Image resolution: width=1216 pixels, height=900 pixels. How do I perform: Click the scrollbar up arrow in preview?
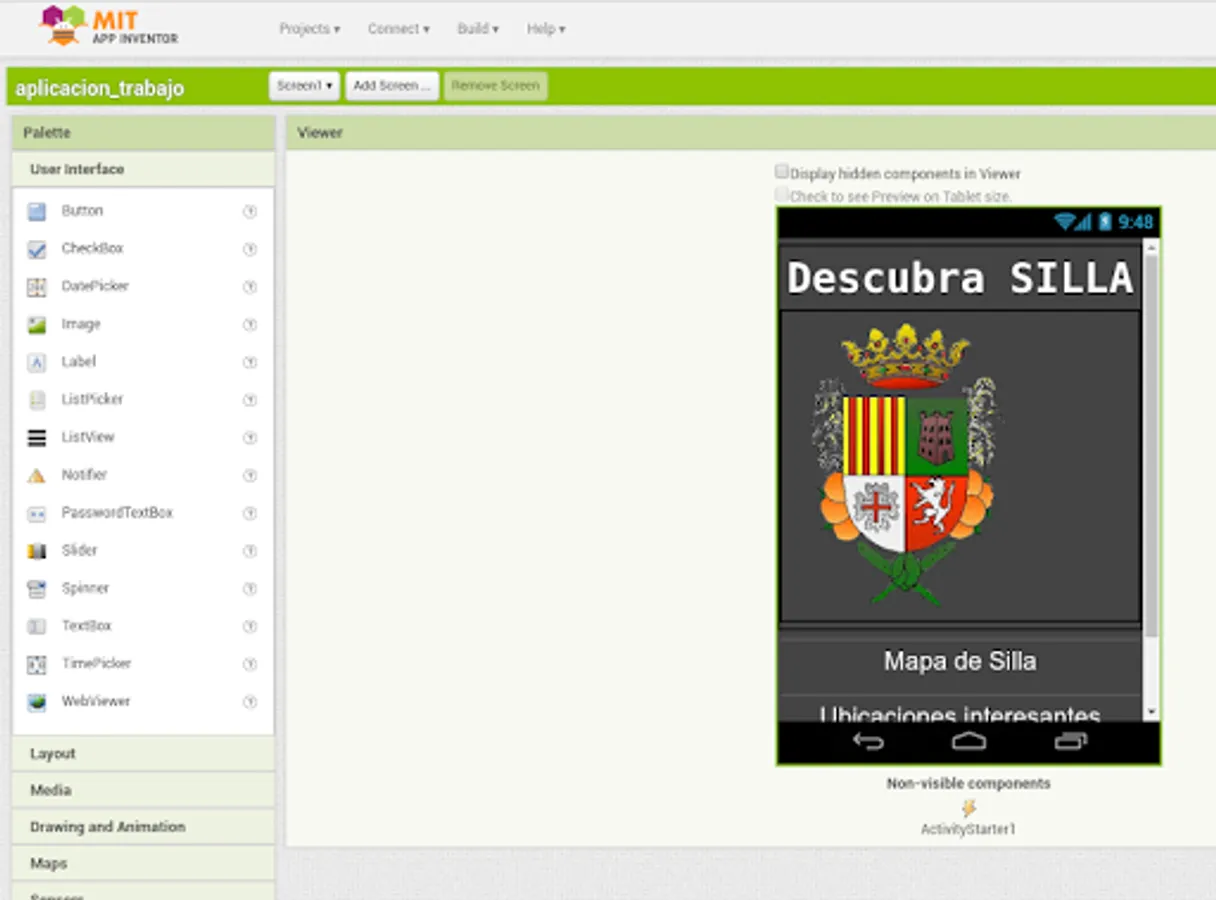tap(1150, 246)
